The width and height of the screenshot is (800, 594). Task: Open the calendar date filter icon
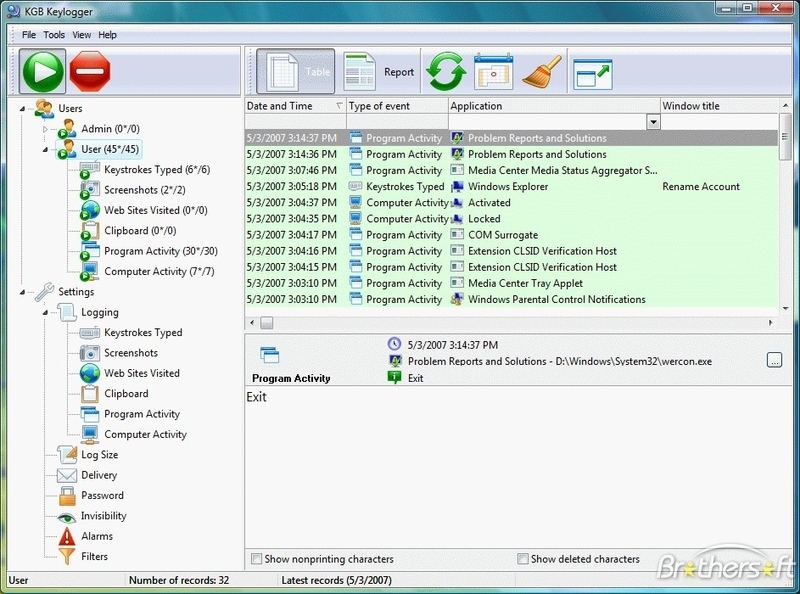[493, 71]
